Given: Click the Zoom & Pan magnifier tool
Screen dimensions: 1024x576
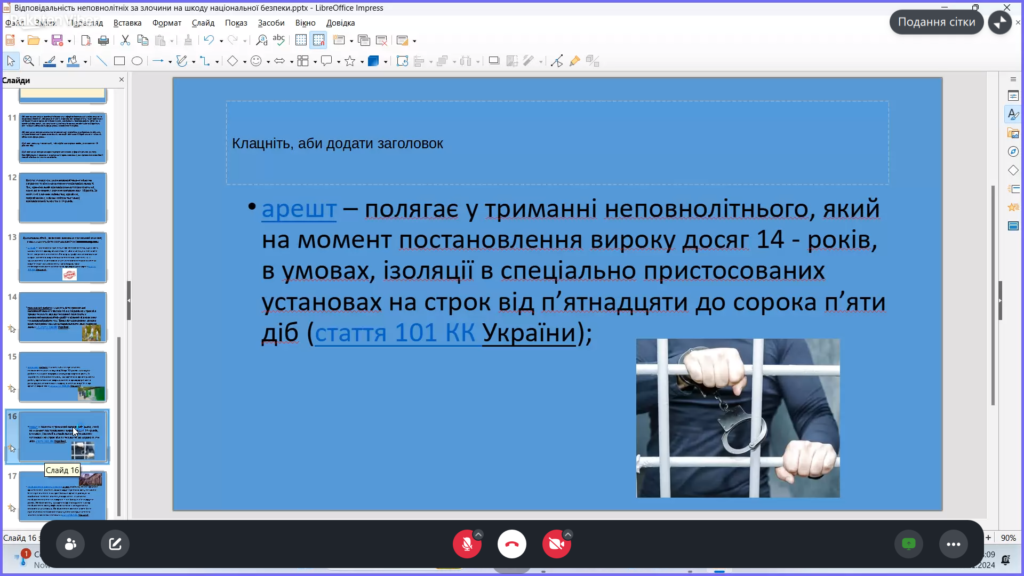Looking at the screenshot, I should point(28,61).
